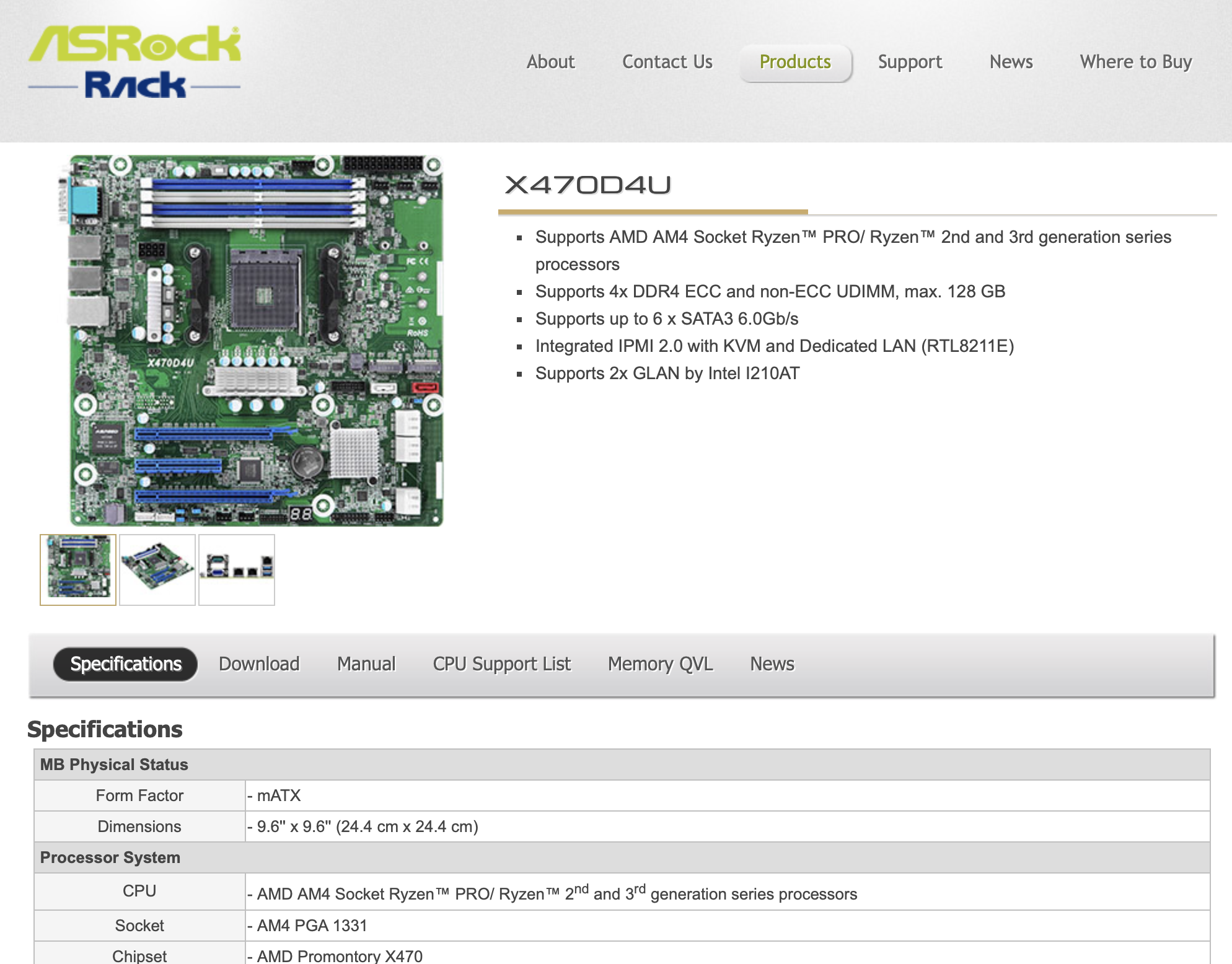Open the Products menu
Viewport: 1232px width, 964px height.
click(795, 63)
